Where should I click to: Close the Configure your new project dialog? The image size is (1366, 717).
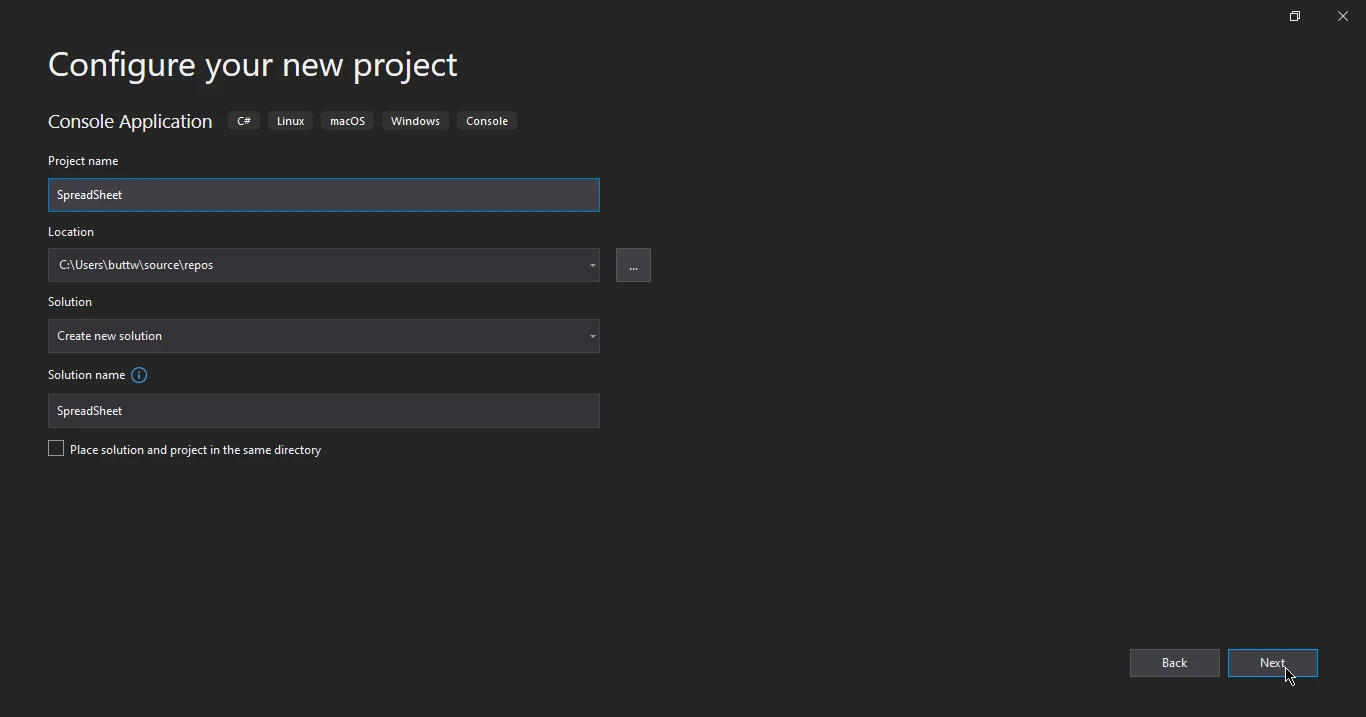click(x=1342, y=16)
